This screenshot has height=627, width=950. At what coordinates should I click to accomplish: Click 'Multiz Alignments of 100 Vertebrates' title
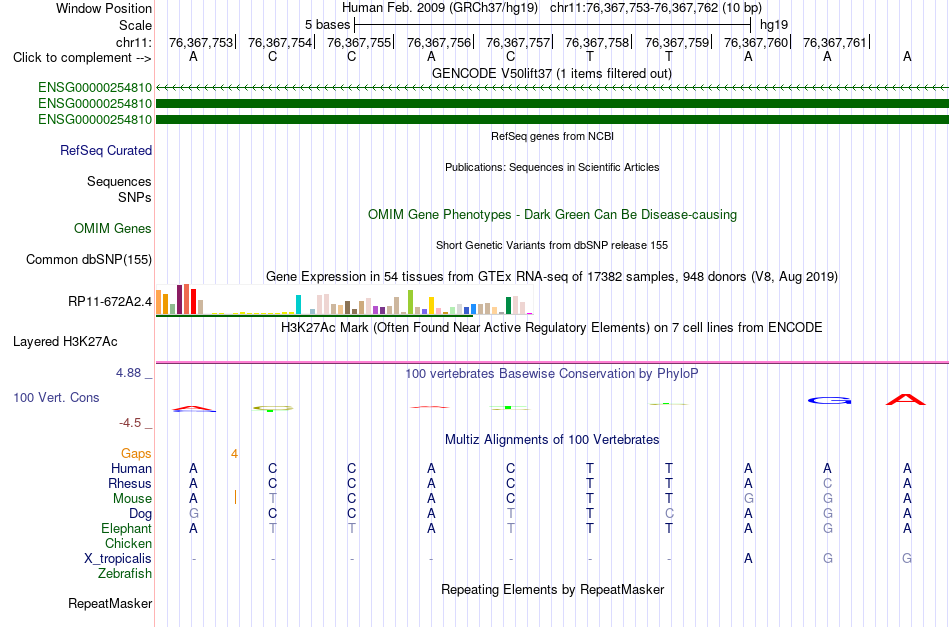pos(552,440)
